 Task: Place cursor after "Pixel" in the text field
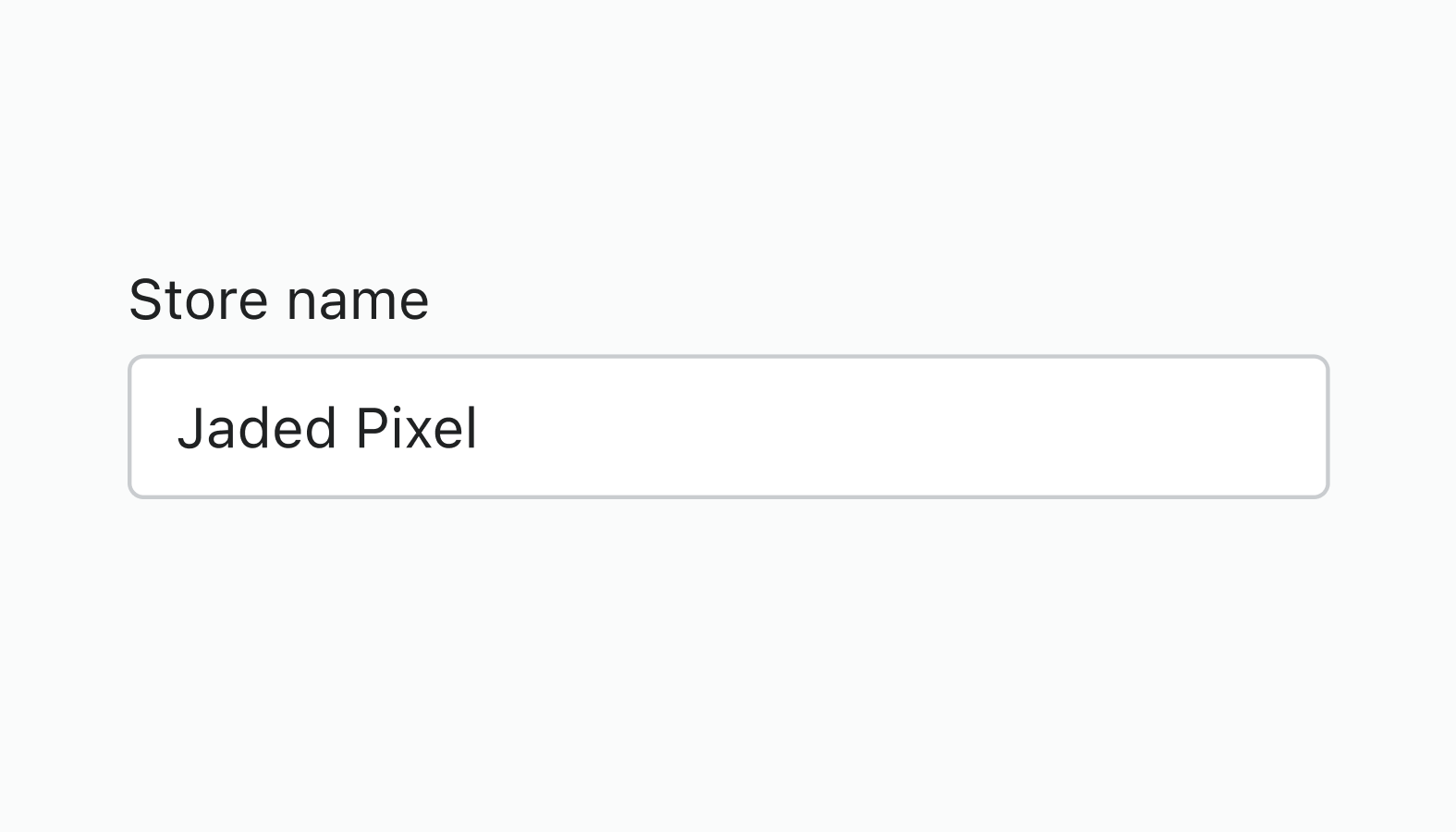coord(480,429)
